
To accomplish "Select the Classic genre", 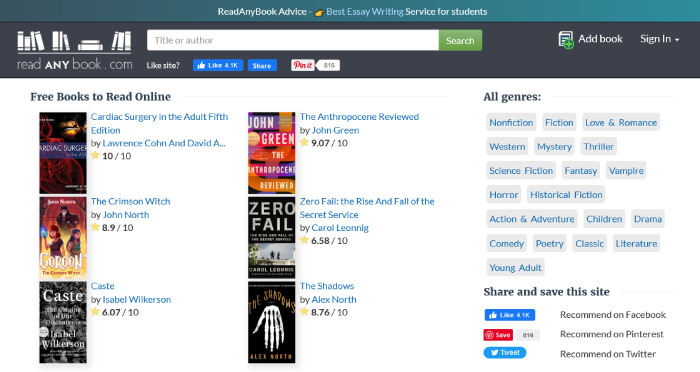I will pos(589,243).
